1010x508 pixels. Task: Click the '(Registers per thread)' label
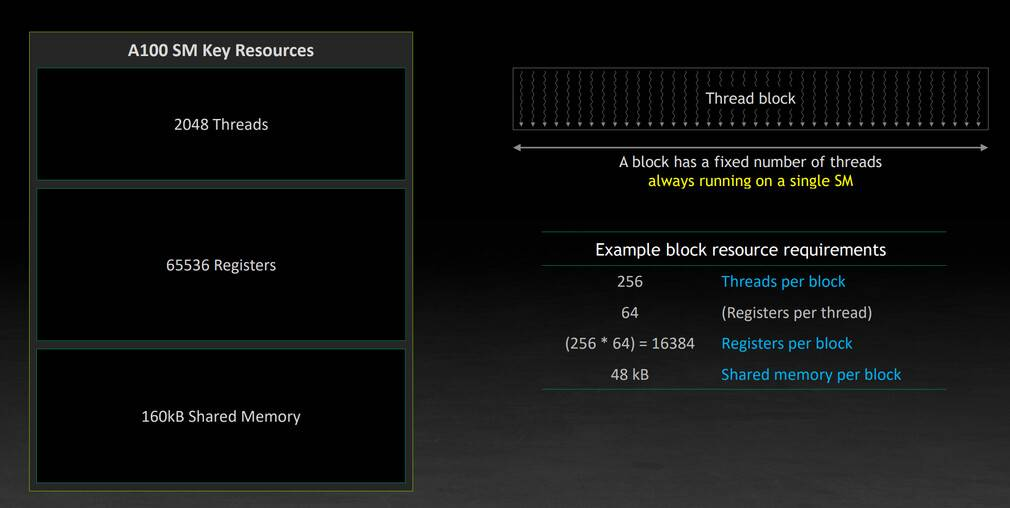[x=797, y=312]
